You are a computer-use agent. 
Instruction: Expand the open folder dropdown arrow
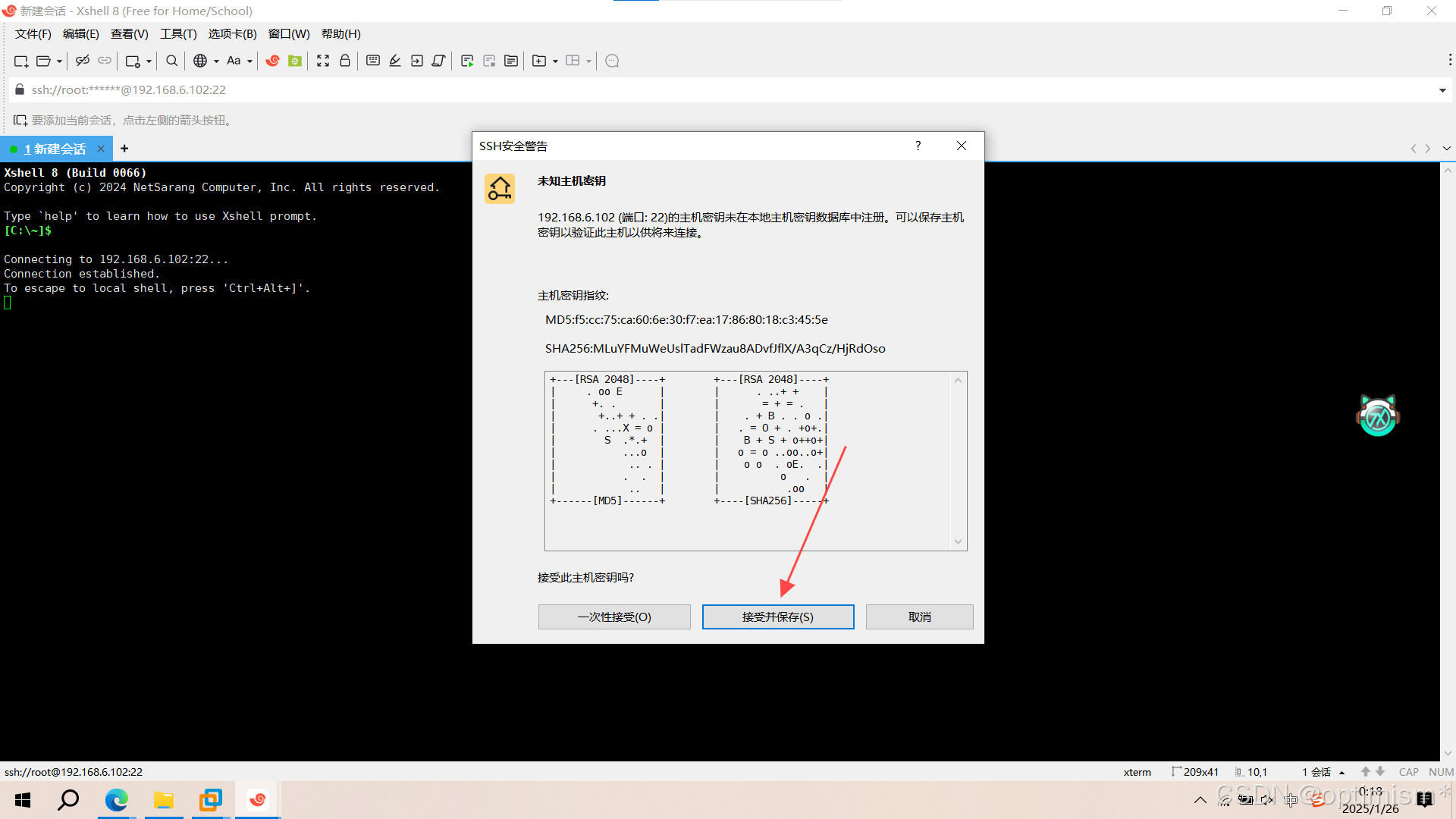(59, 61)
